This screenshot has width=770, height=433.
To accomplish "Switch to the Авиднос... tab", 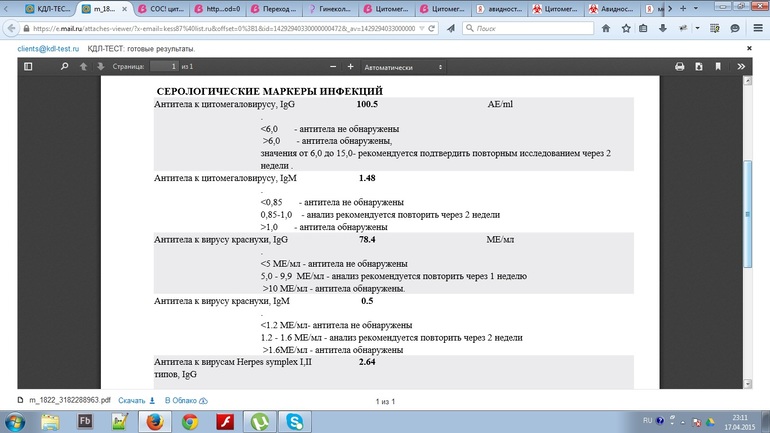I will (x=612, y=9).
